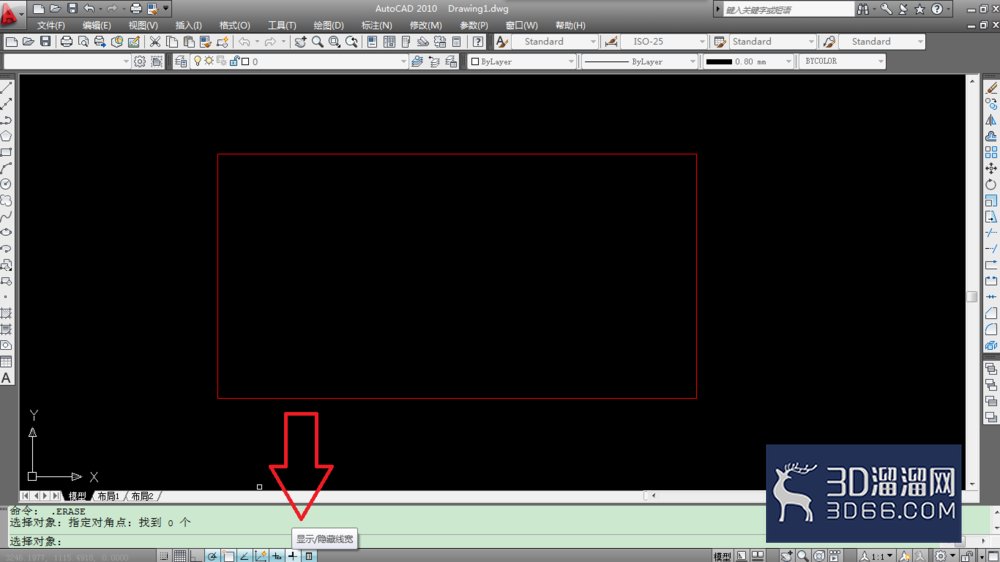This screenshot has width=1000, height=562.
Task: Open the 格式(O) menu
Action: (x=235, y=26)
